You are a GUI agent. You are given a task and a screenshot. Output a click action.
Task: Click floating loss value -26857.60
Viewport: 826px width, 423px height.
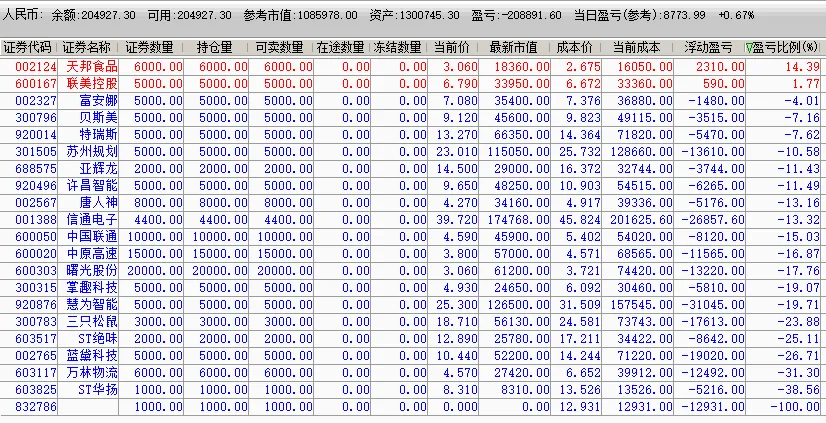pos(713,219)
